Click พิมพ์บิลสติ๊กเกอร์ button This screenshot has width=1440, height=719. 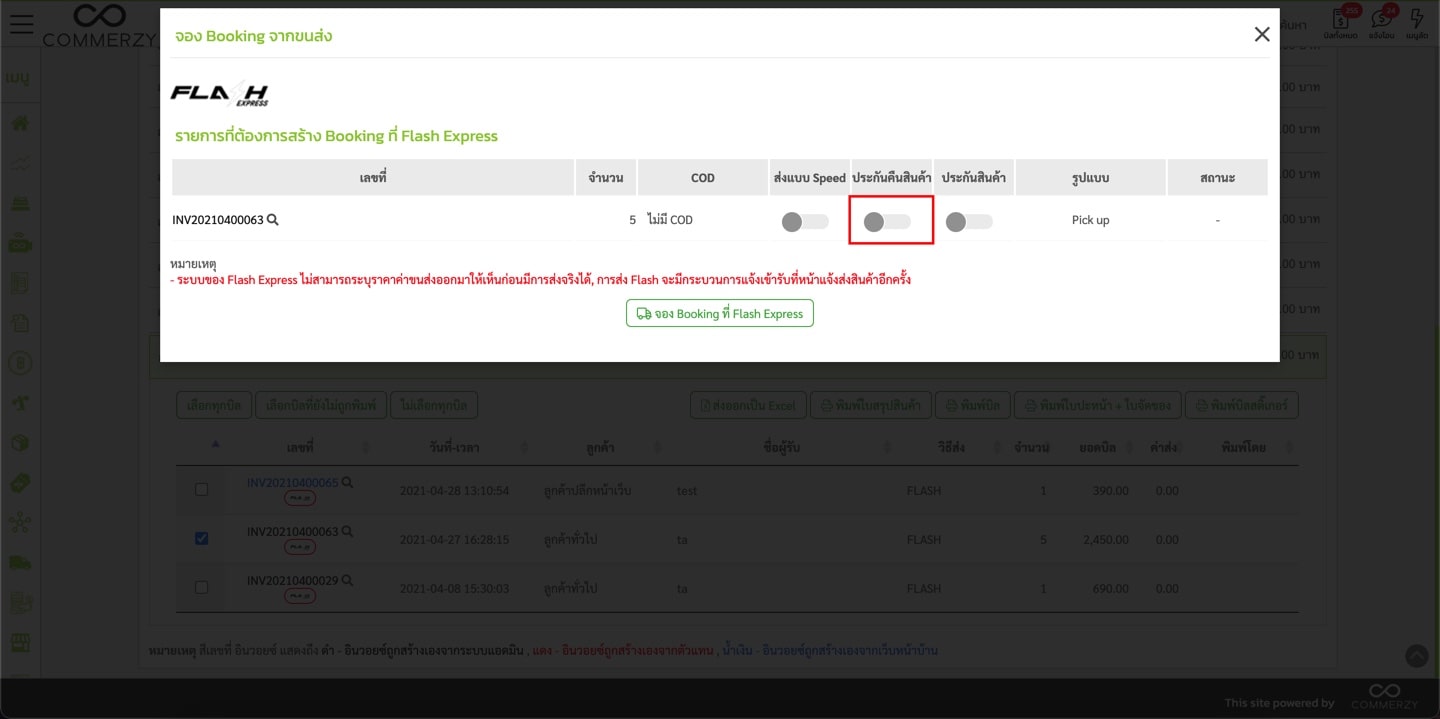pos(1242,405)
